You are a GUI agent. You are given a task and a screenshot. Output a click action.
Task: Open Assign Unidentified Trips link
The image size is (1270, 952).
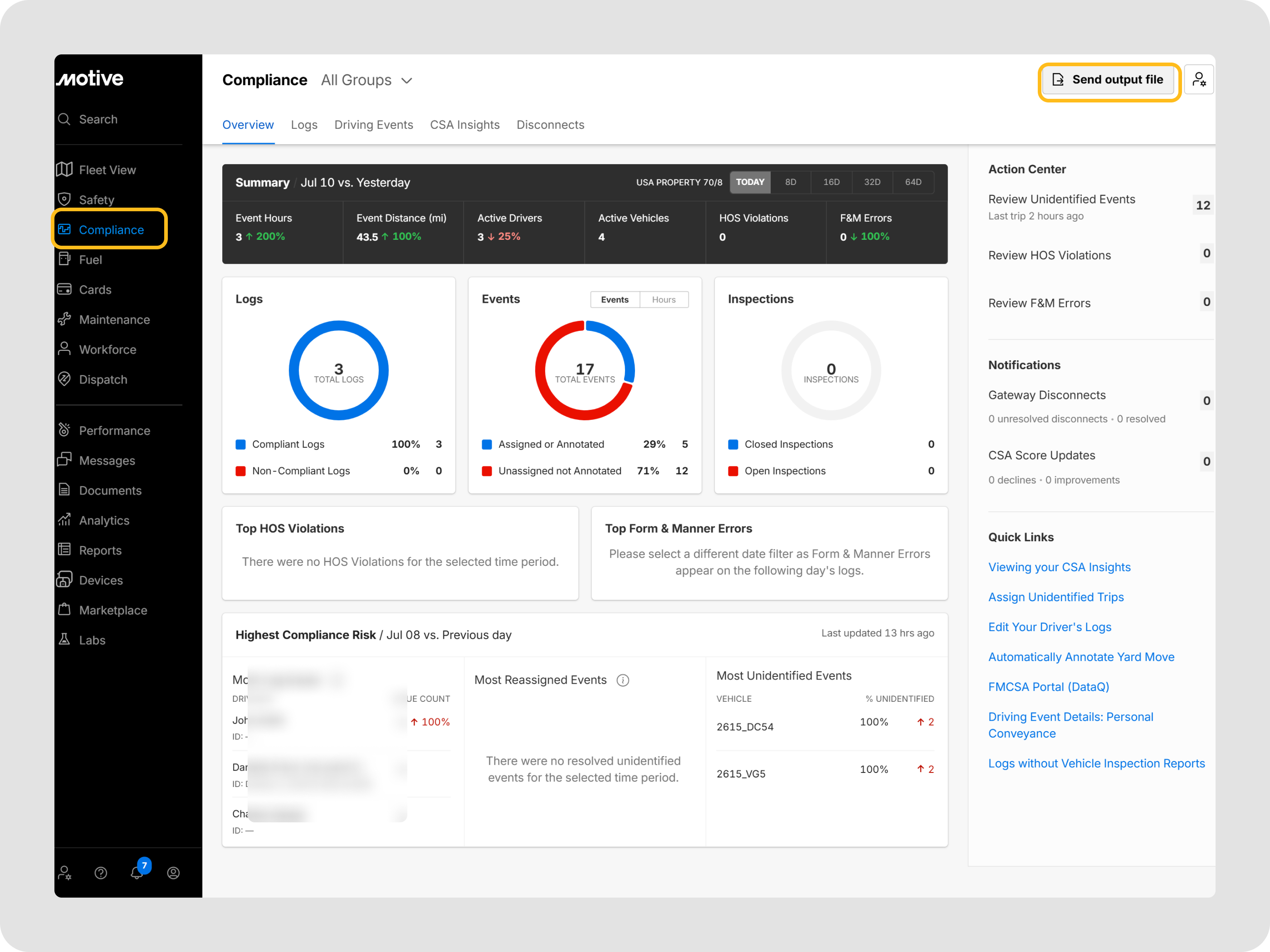click(x=1056, y=597)
